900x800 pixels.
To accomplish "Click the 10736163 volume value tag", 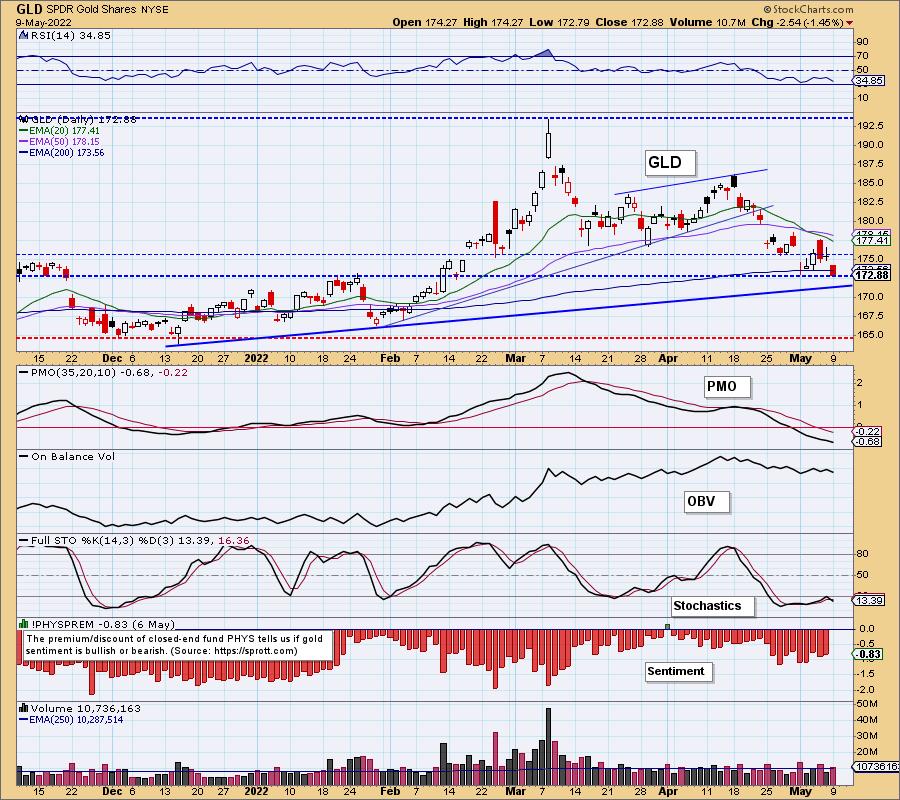I will point(876,766).
